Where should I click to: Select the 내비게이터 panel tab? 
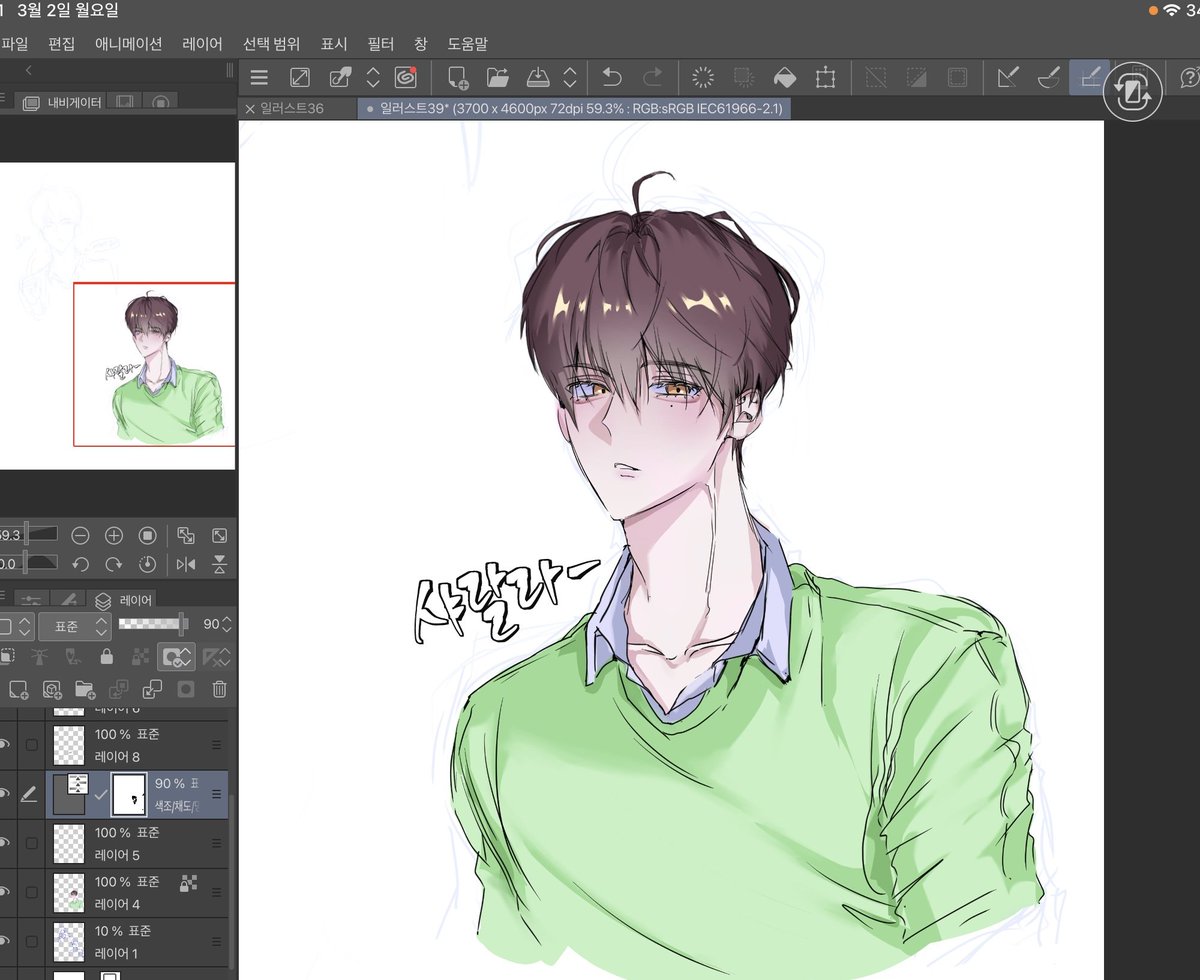pos(62,102)
